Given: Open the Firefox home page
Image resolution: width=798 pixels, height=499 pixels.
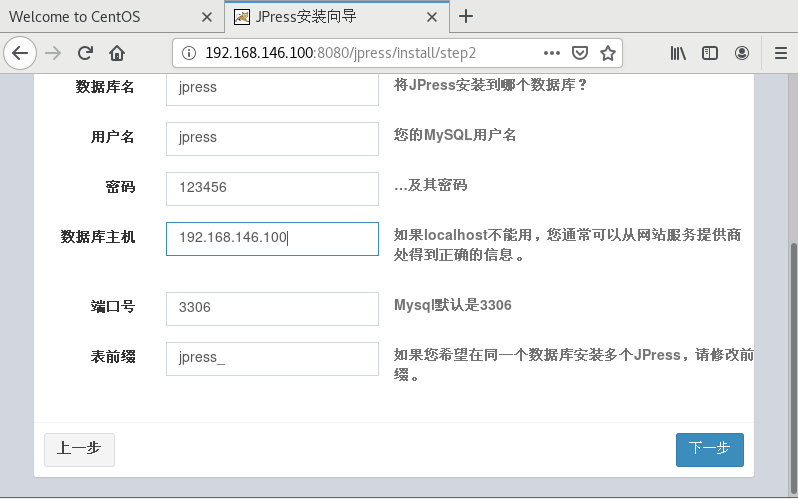Looking at the screenshot, I should click(117, 53).
